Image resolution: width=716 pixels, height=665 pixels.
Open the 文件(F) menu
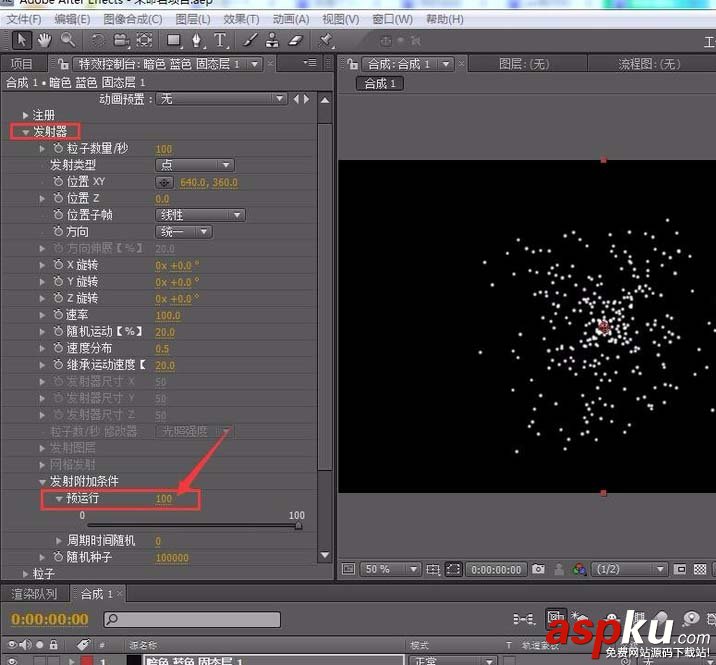click(x=24, y=20)
